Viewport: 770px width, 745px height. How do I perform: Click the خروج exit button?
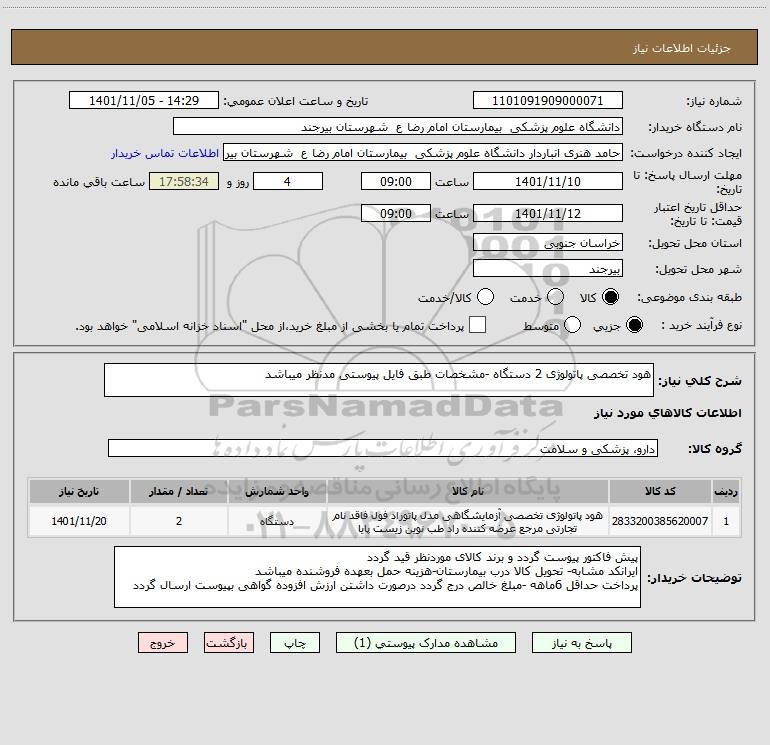(x=163, y=643)
